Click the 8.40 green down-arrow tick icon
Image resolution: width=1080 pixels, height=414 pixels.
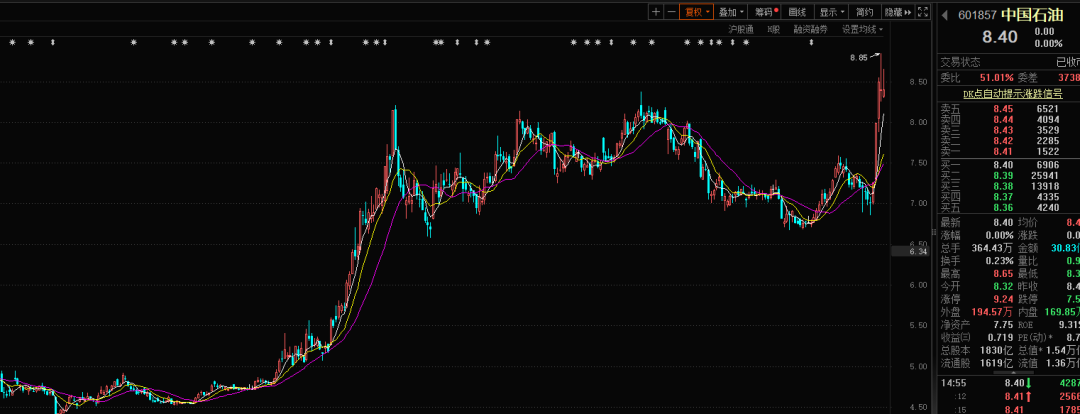pos(1028,383)
